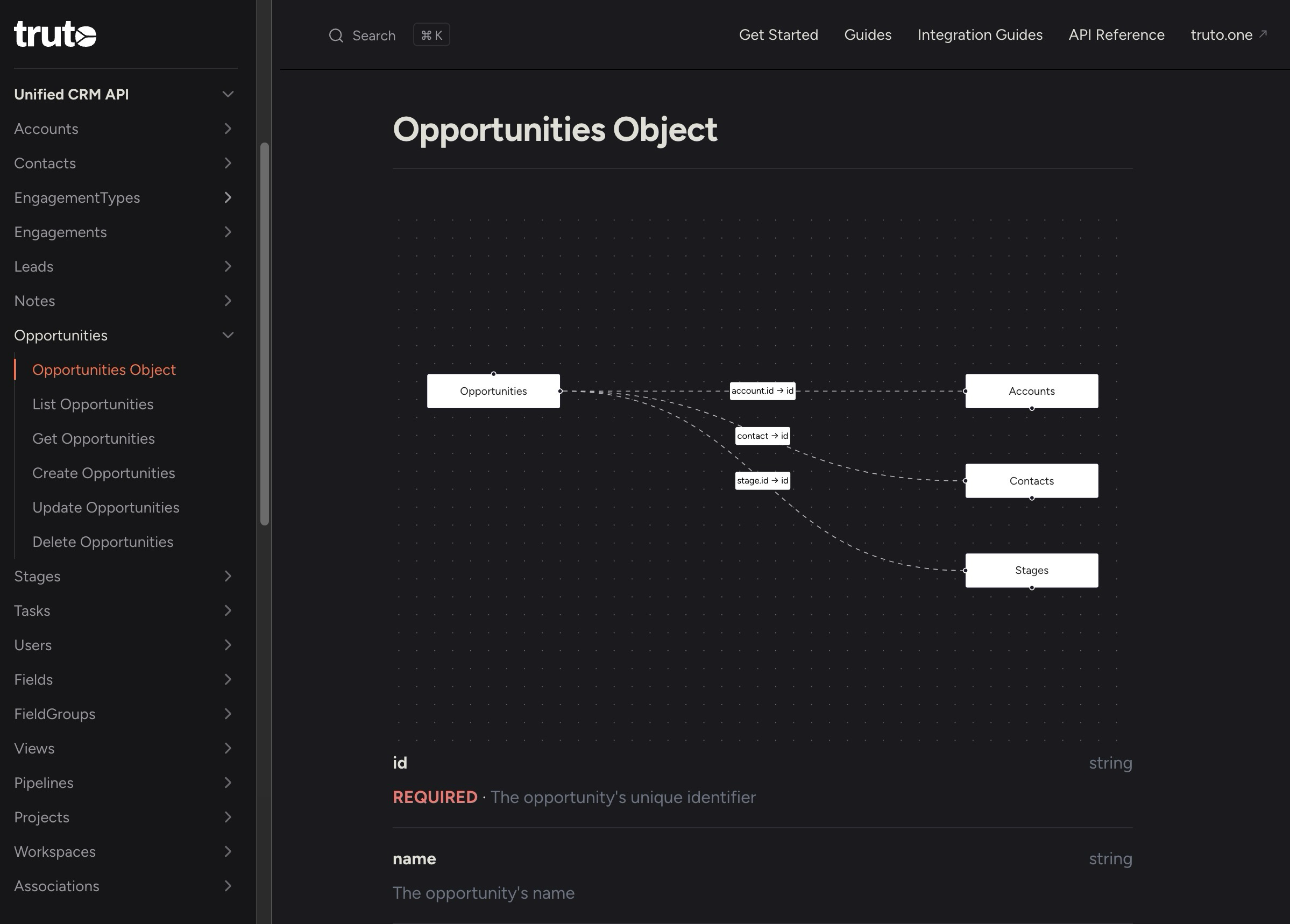Screen dimensions: 1290x924
Task: Expand the Engagements chevron
Action: tap(228, 232)
